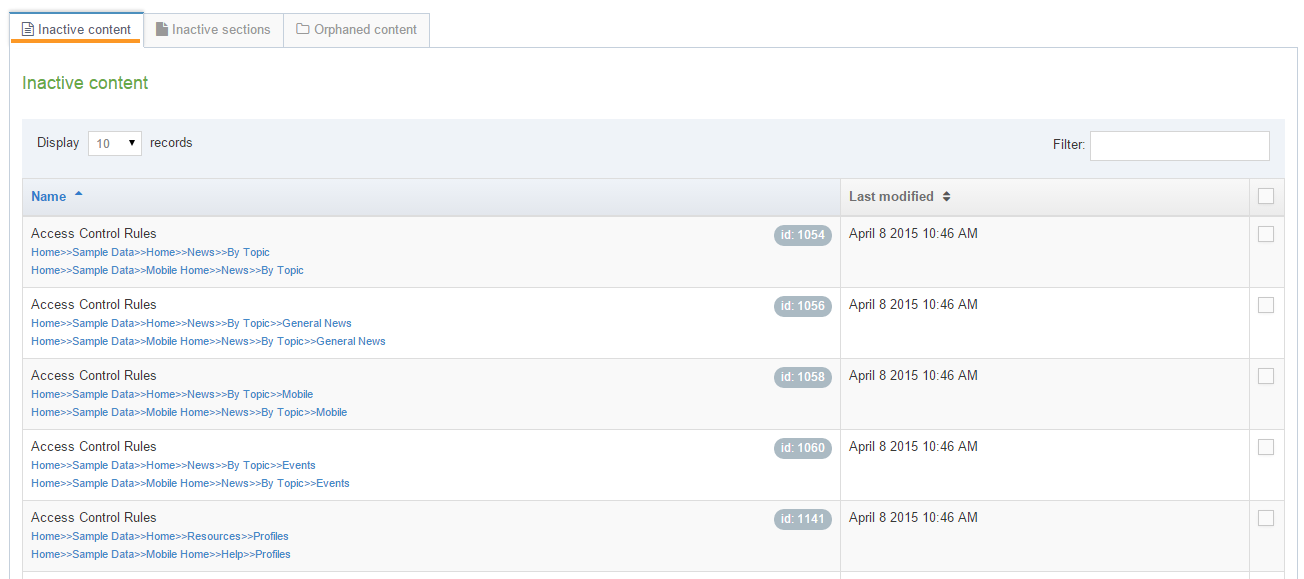Click the document icon on Inactive content tab
1304x579 pixels.
pos(28,30)
